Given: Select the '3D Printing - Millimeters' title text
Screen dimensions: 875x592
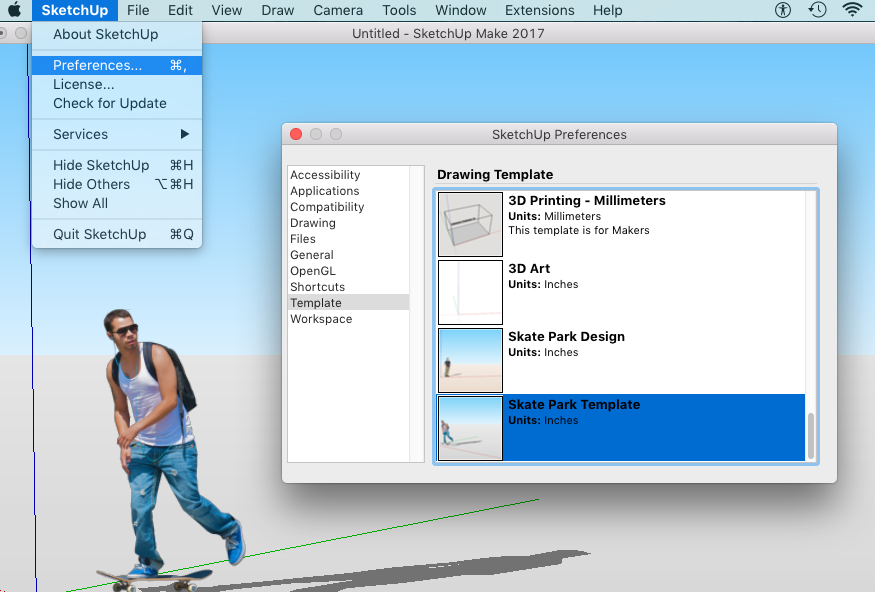Looking at the screenshot, I should (586, 201).
